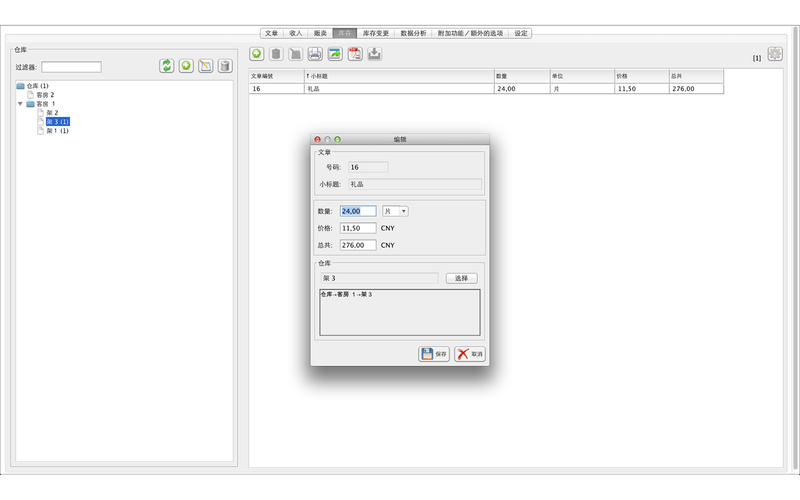Select 架 2 in the warehouse tree
Viewport: 800px width, 500px height.
51,113
